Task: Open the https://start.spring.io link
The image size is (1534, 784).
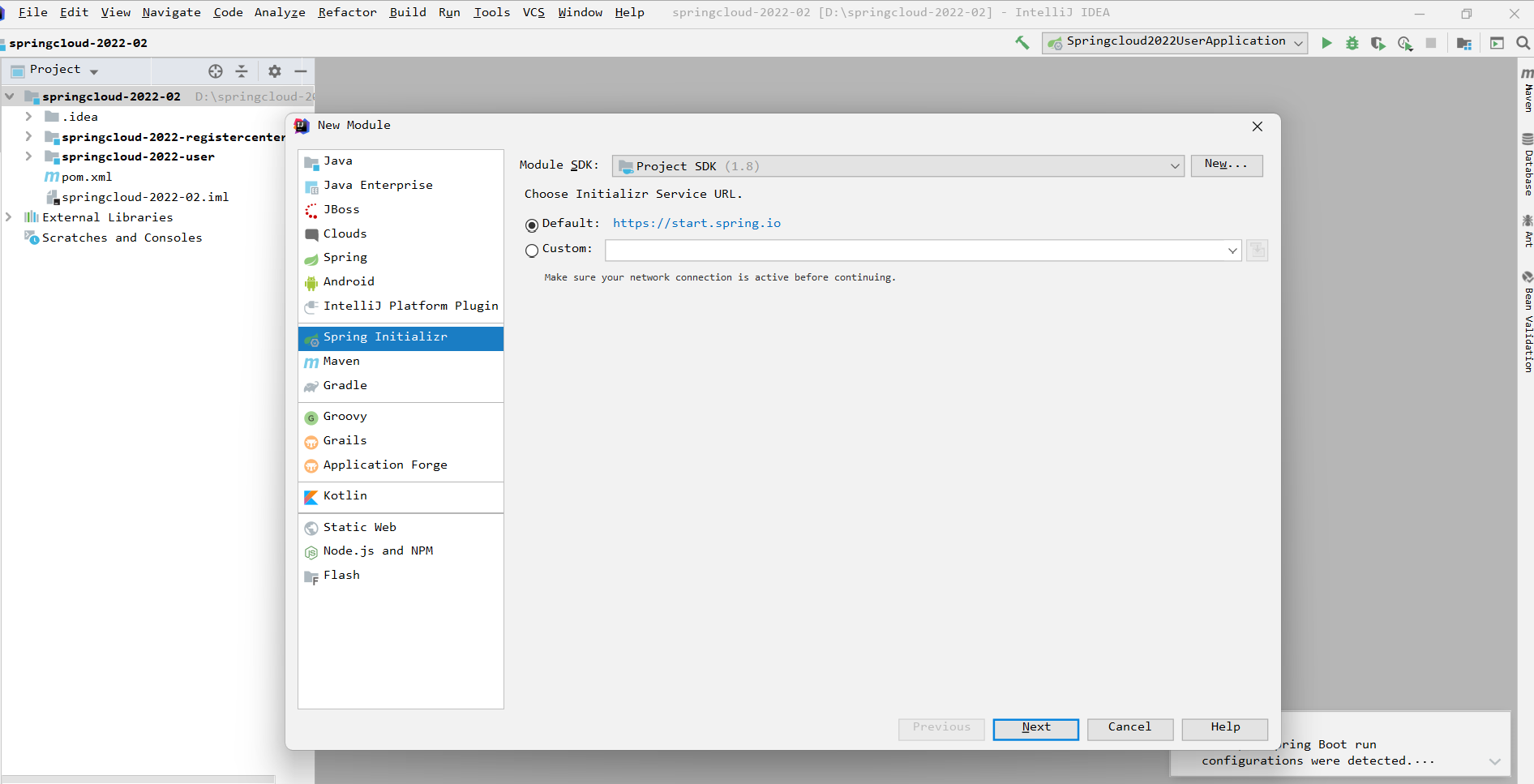Action: (x=696, y=224)
